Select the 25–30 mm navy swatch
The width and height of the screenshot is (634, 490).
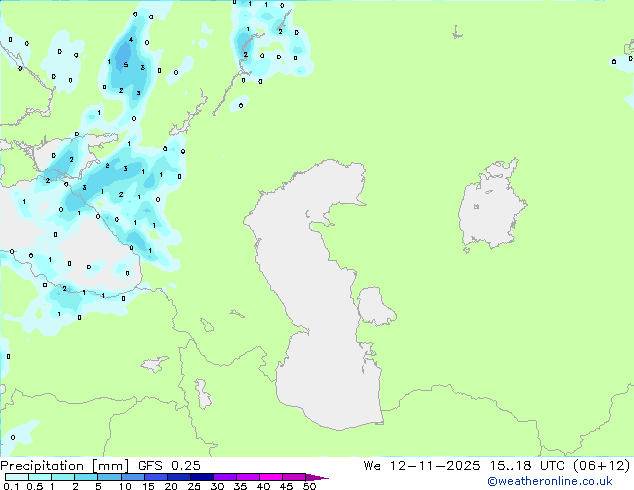pyautogui.click(x=201, y=477)
